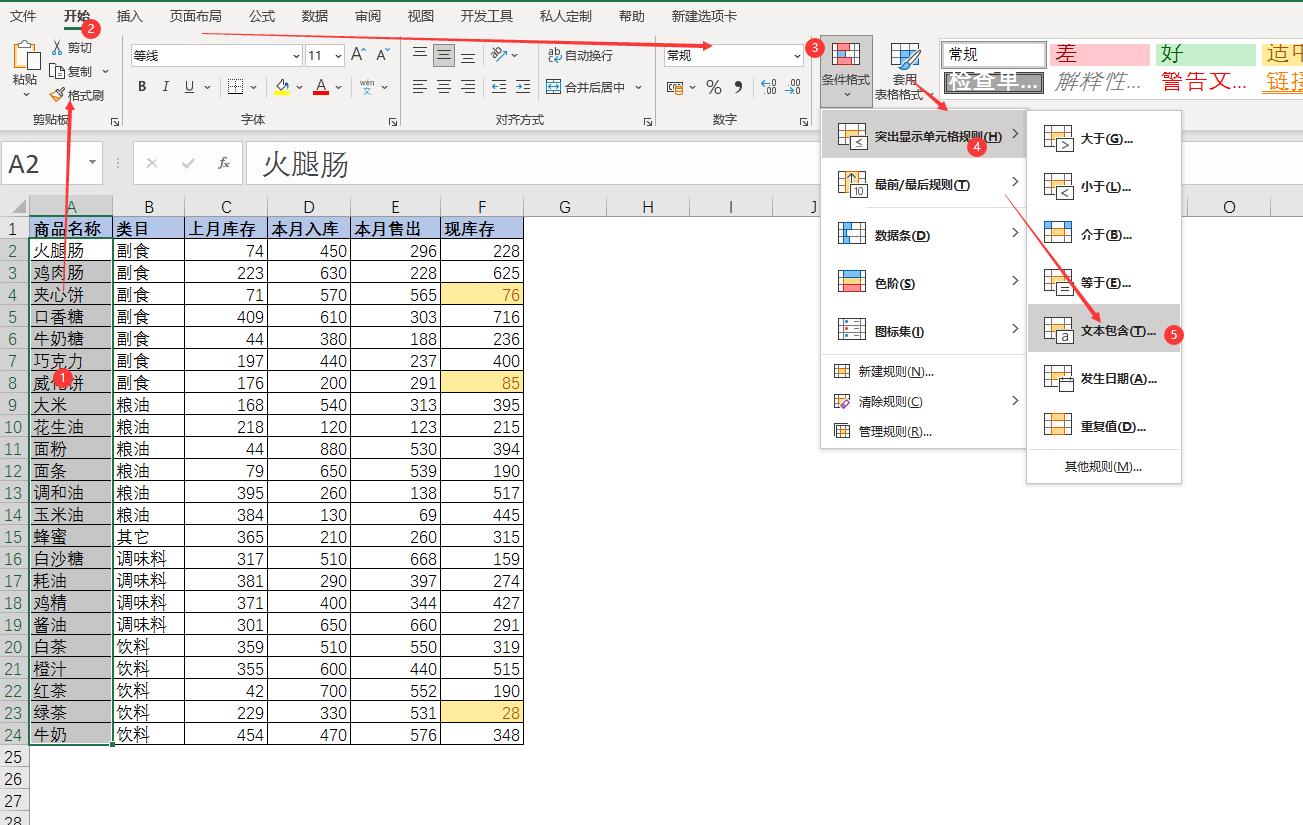Image resolution: width=1303 pixels, height=825 pixels.
Task: Center text horizontally
Action: [x=444, y=87]
